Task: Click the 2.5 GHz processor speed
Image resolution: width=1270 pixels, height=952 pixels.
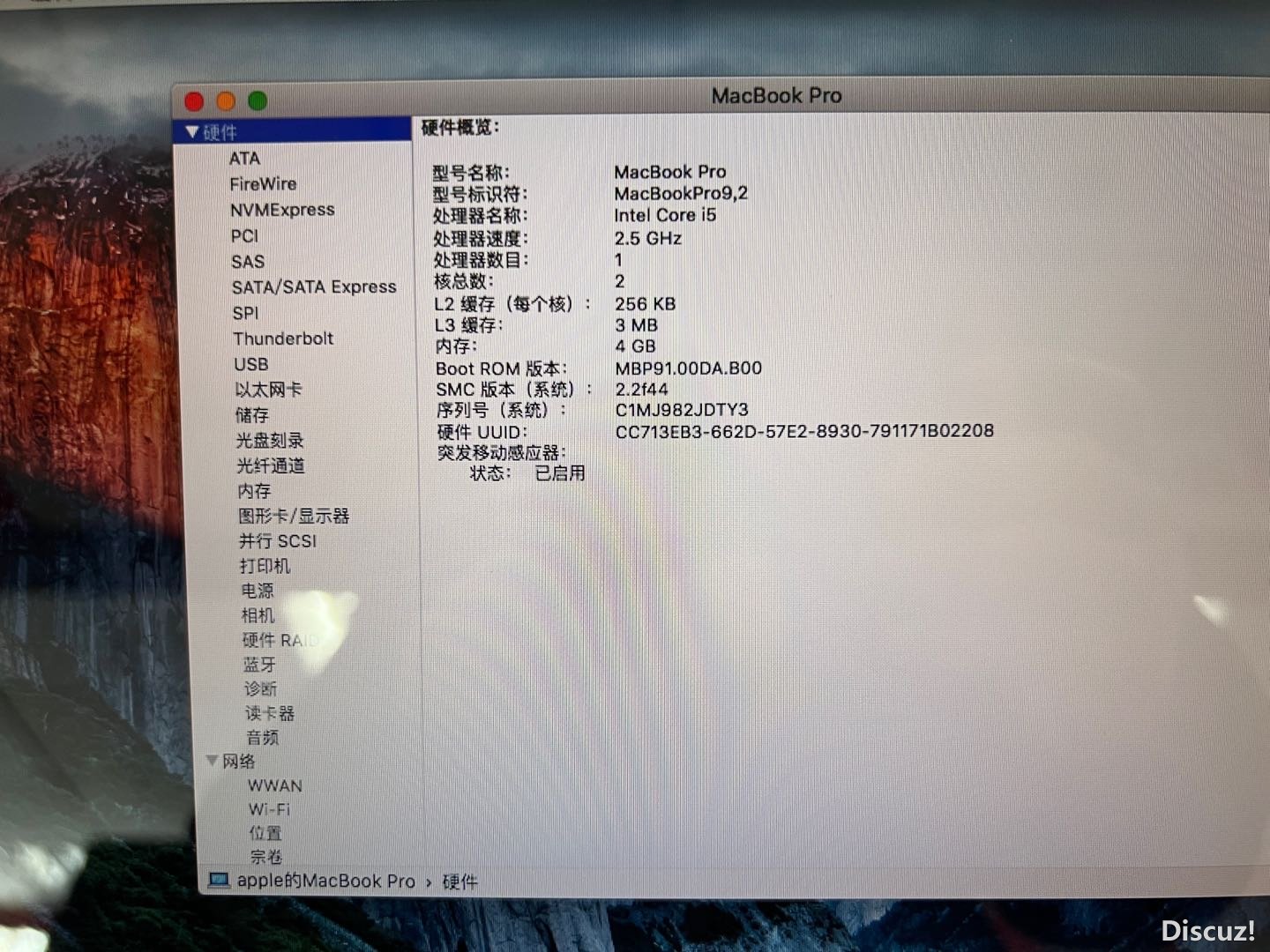Action: [648, 238]
